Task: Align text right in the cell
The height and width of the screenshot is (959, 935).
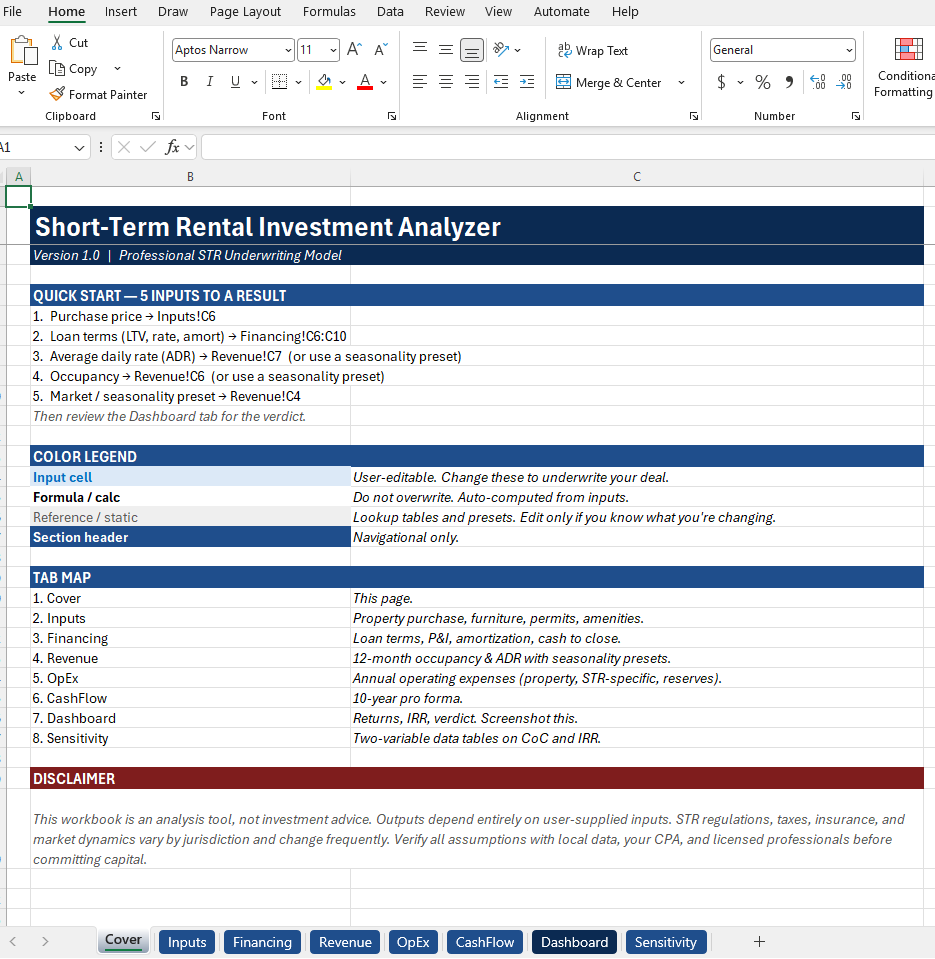Action: [x=472, y=82]
